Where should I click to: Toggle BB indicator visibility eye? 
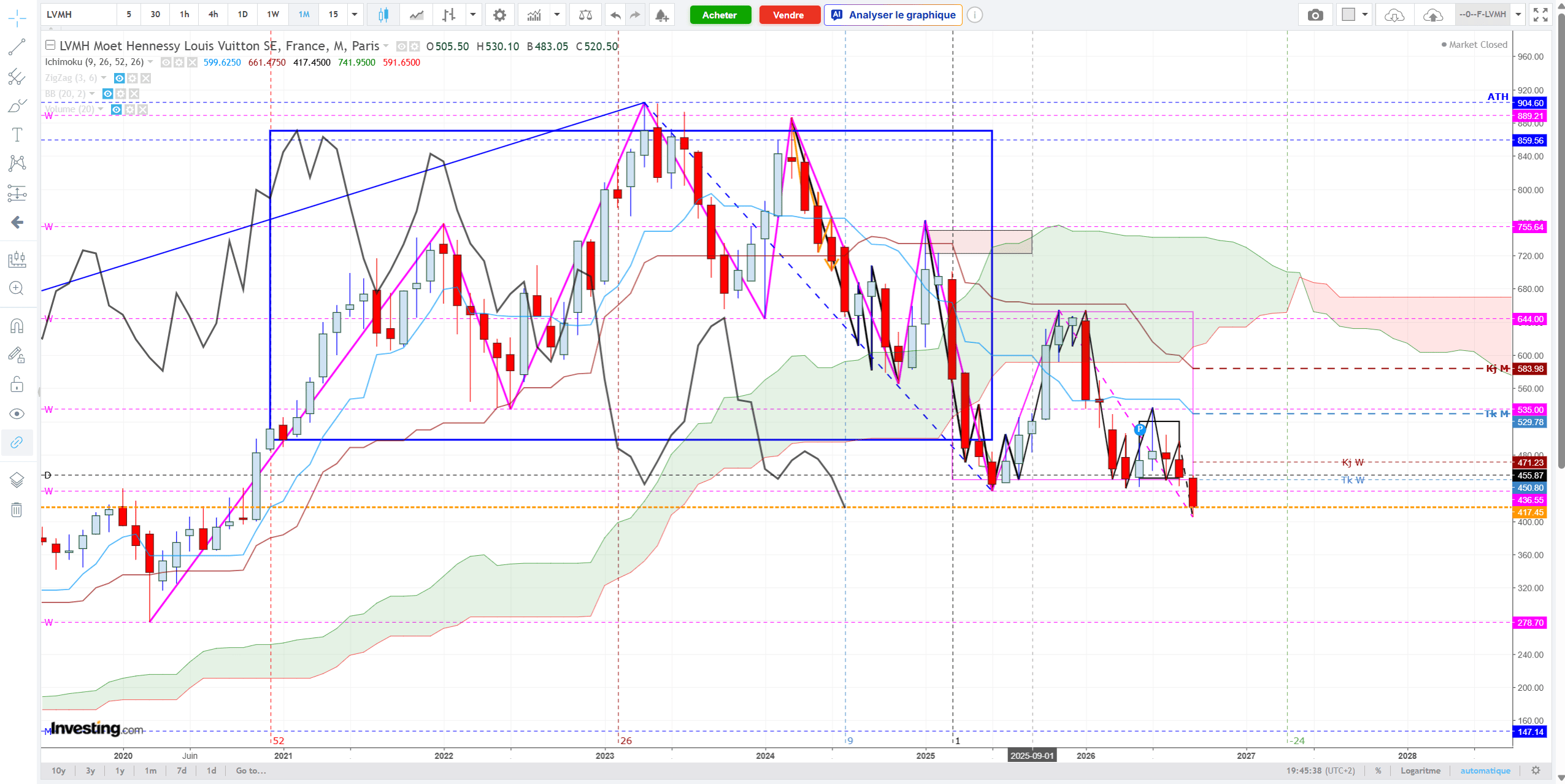pos(107,93)
